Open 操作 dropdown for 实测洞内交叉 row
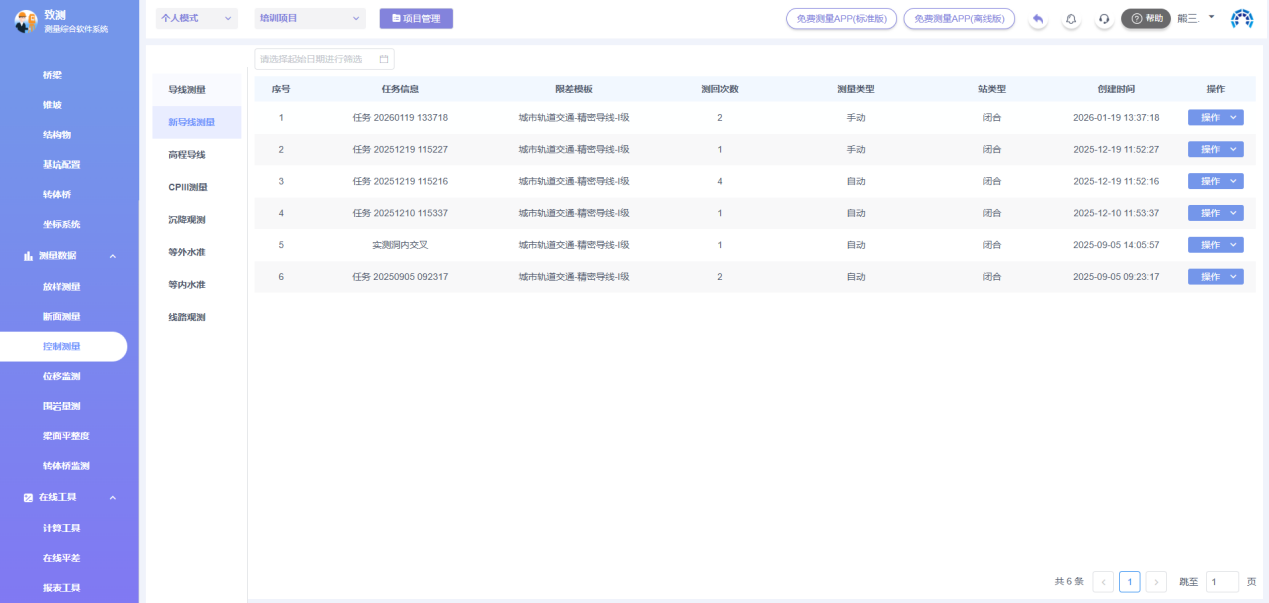The image size is (1269, 603). [x=1215, y=245]
